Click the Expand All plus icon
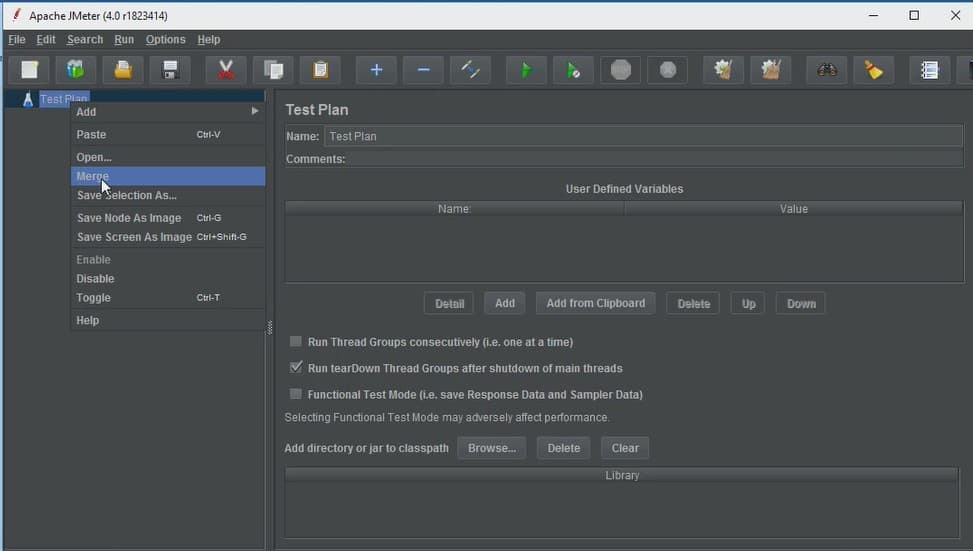 (x=376, y=69)
